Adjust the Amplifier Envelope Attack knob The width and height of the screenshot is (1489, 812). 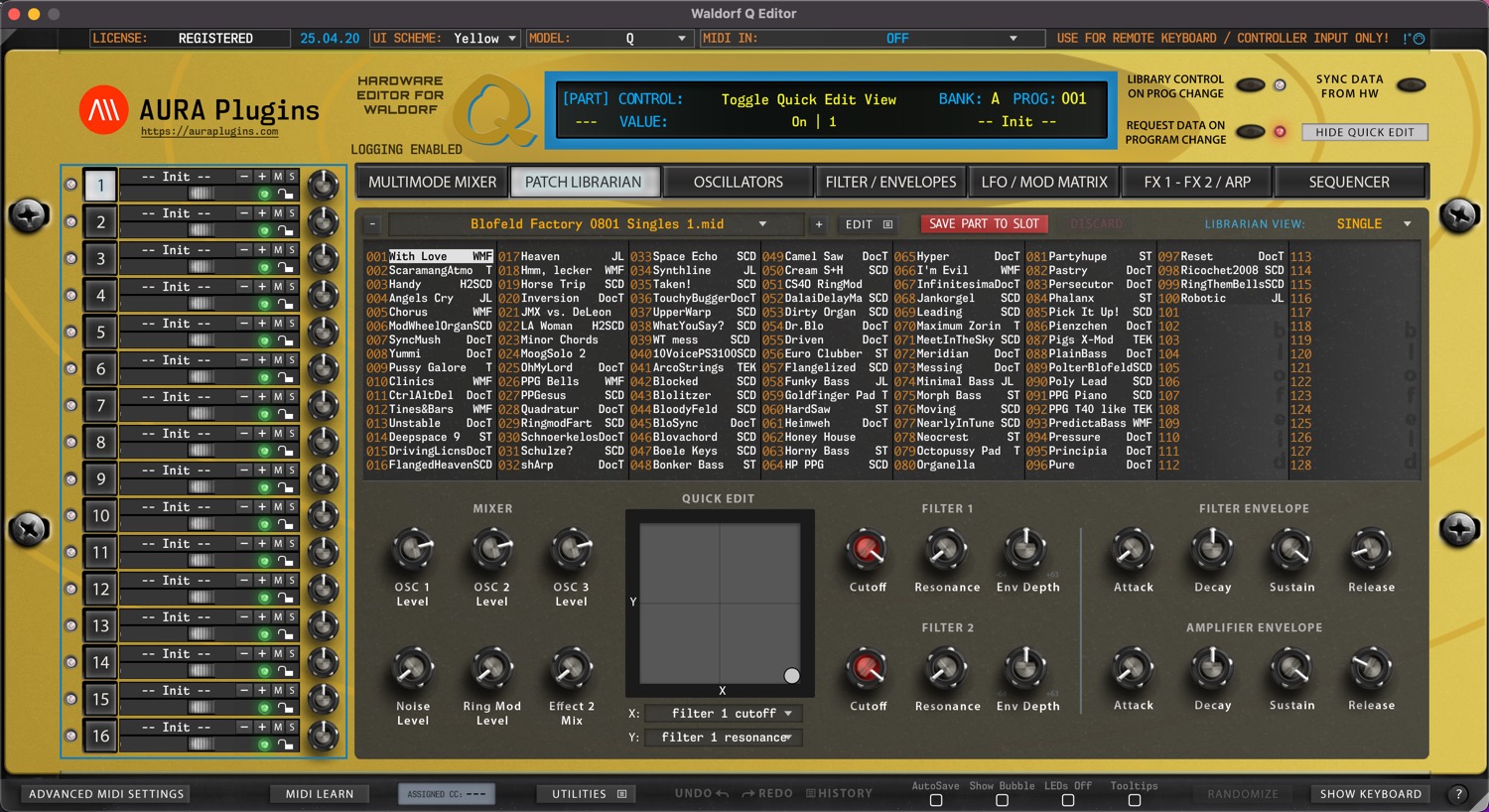pos(1132,668)
